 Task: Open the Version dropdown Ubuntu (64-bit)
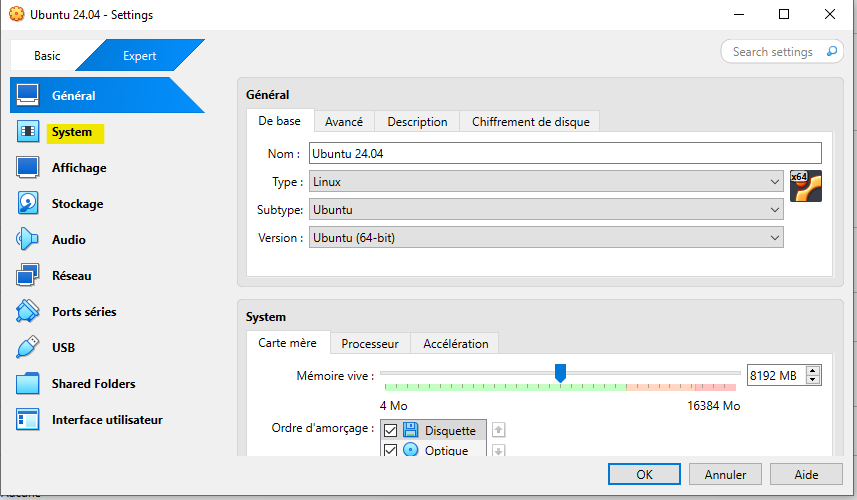pyautogui.click(x=545, y=238)
